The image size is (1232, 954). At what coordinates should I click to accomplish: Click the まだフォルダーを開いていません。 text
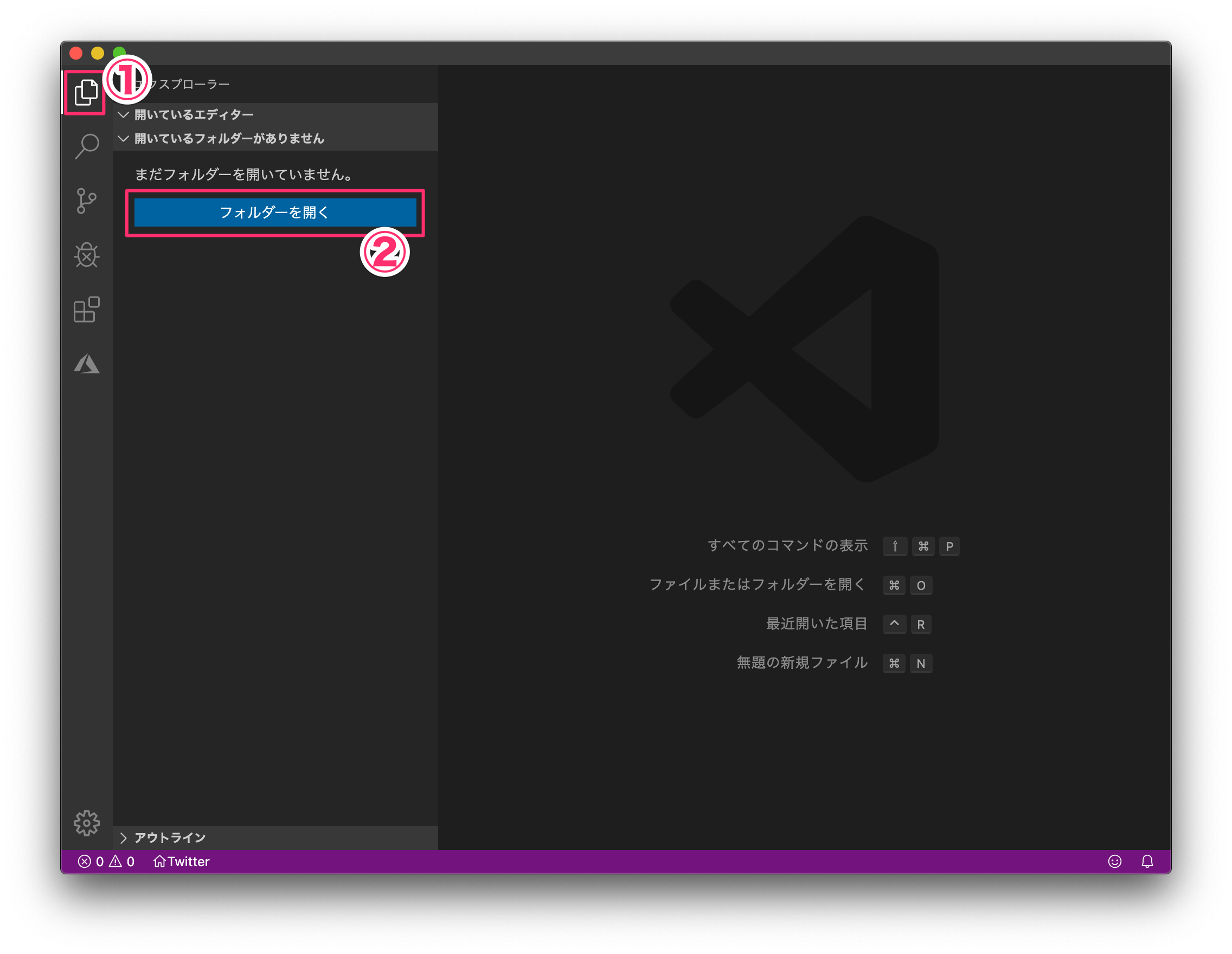click(x=245, y=174)
